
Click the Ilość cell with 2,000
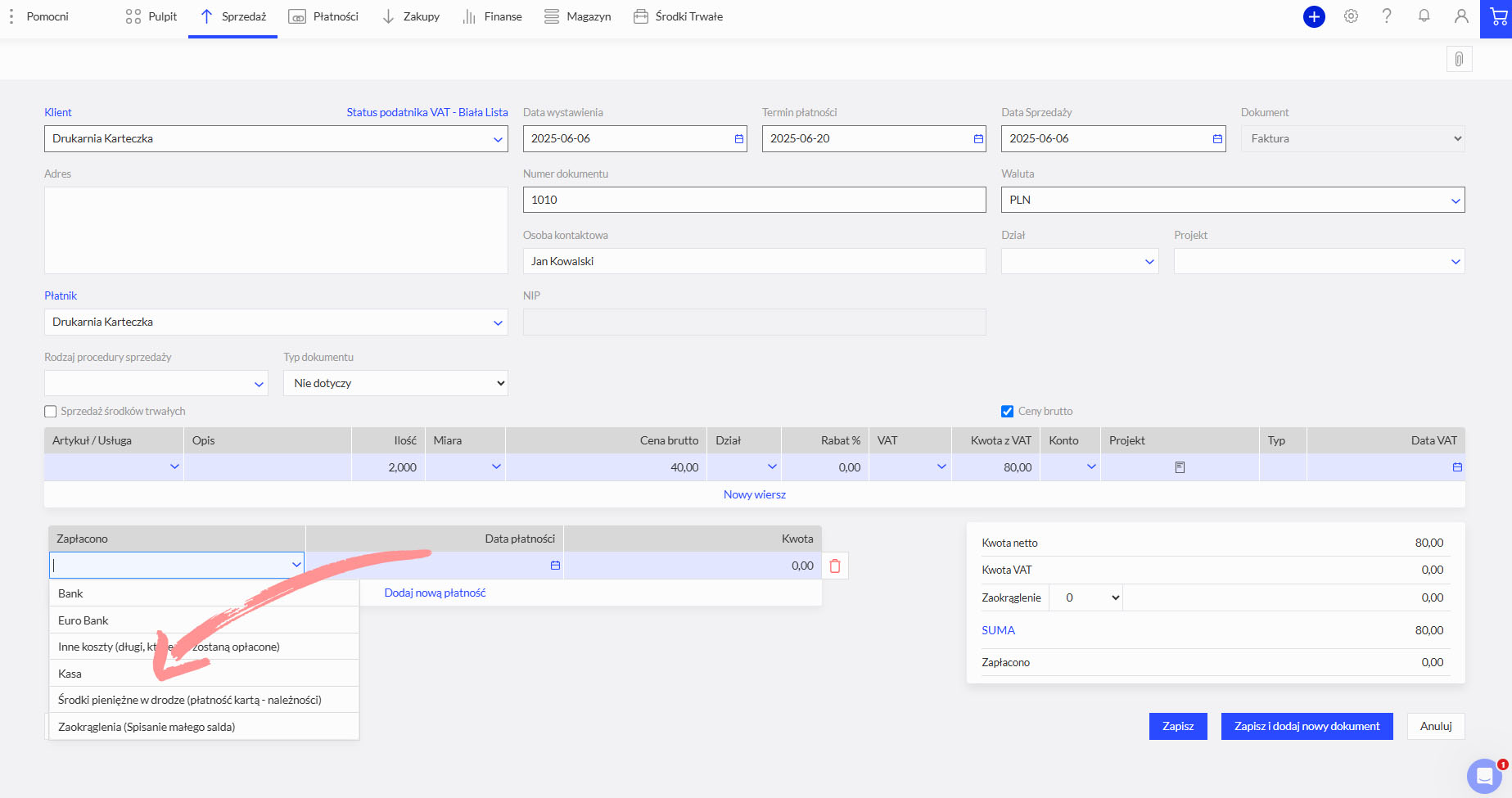[387, 467]
